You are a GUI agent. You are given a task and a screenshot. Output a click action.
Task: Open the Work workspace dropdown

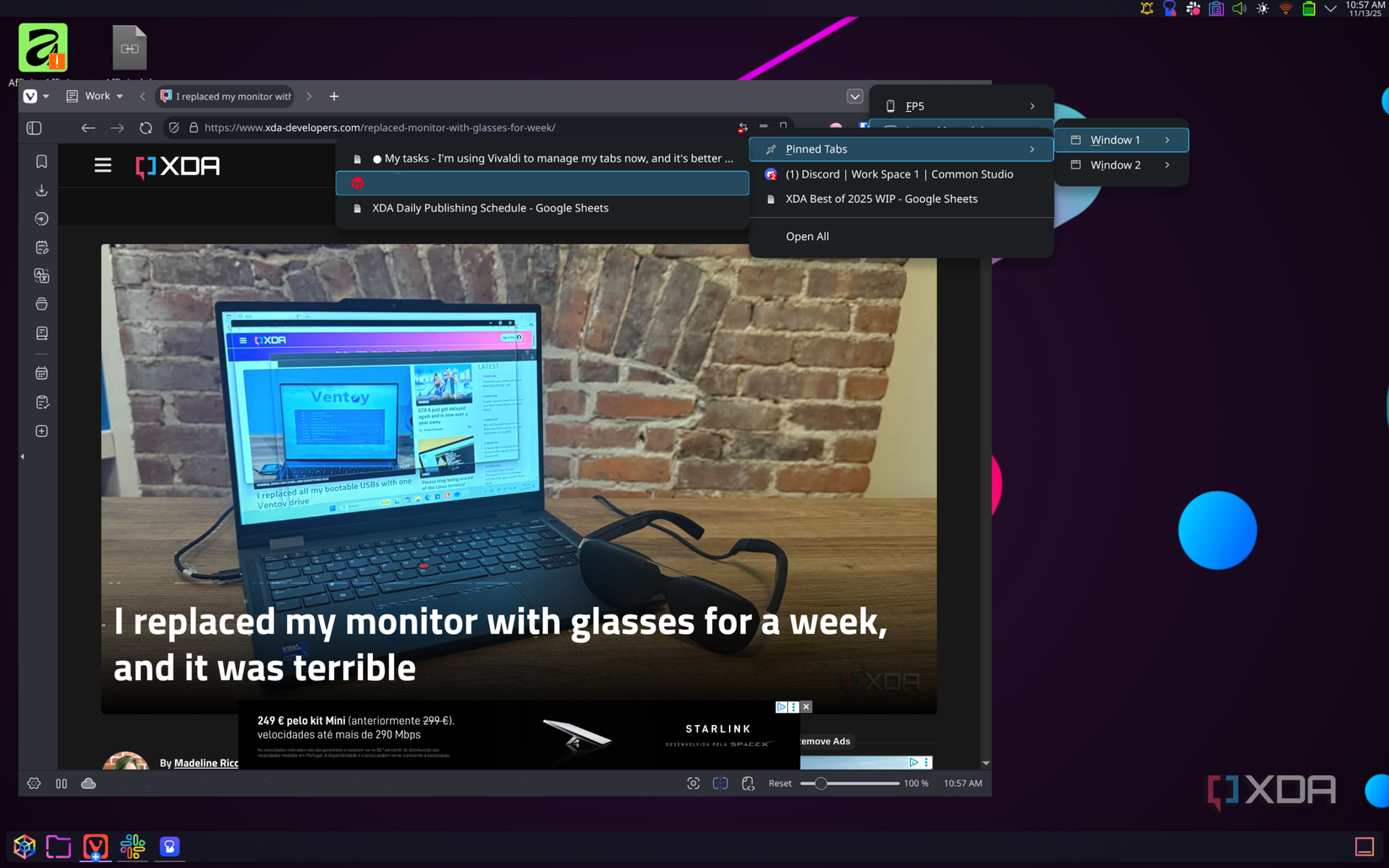click(95, 96)
